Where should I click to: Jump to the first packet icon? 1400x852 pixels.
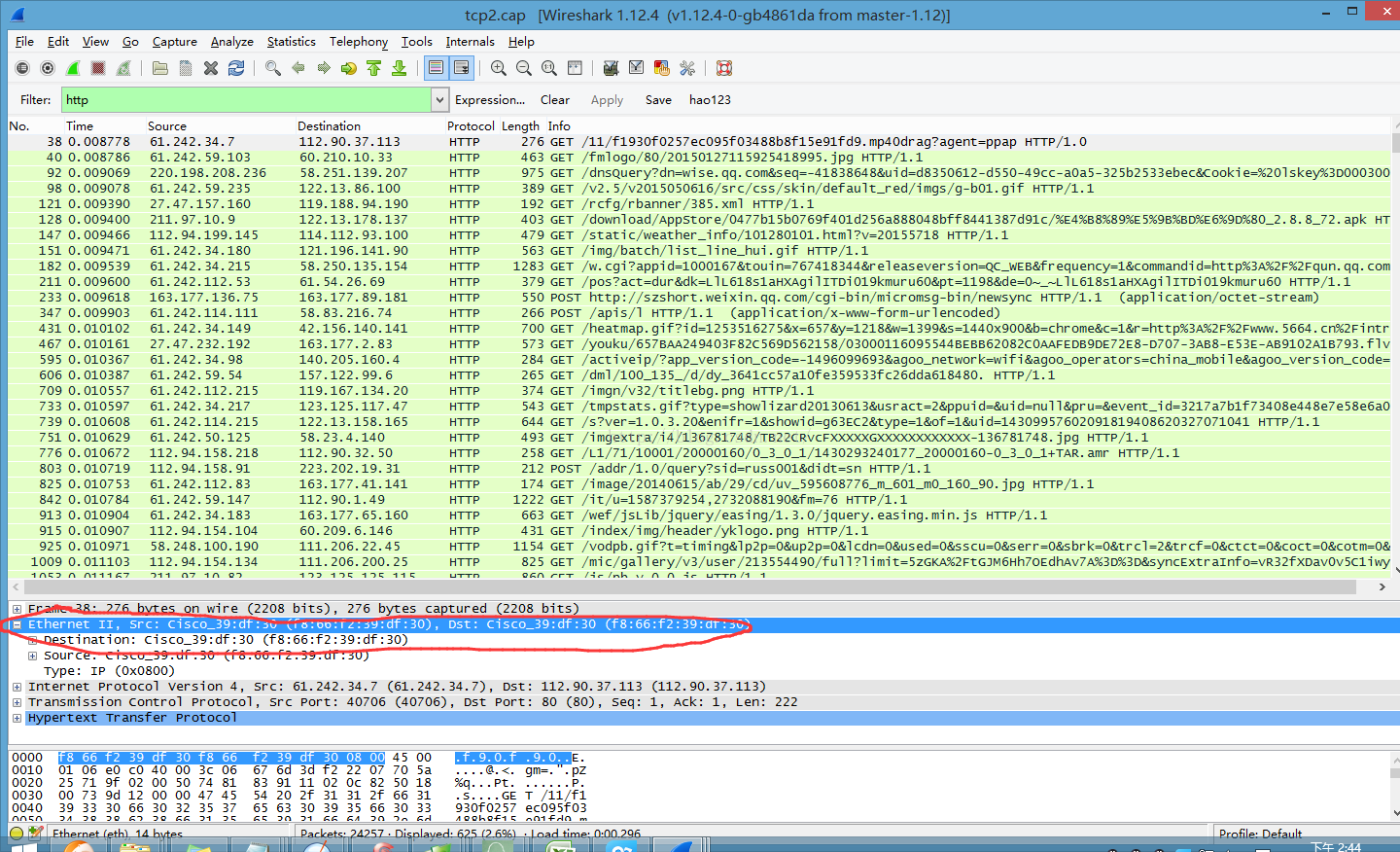pyautogui.click(x=374, y=68)
